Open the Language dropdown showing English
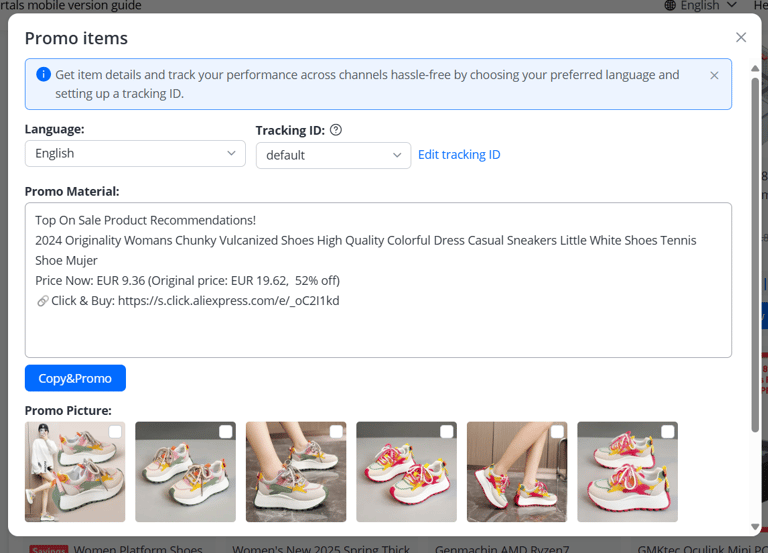Screen dimensions: 768x553 point(135,153)
